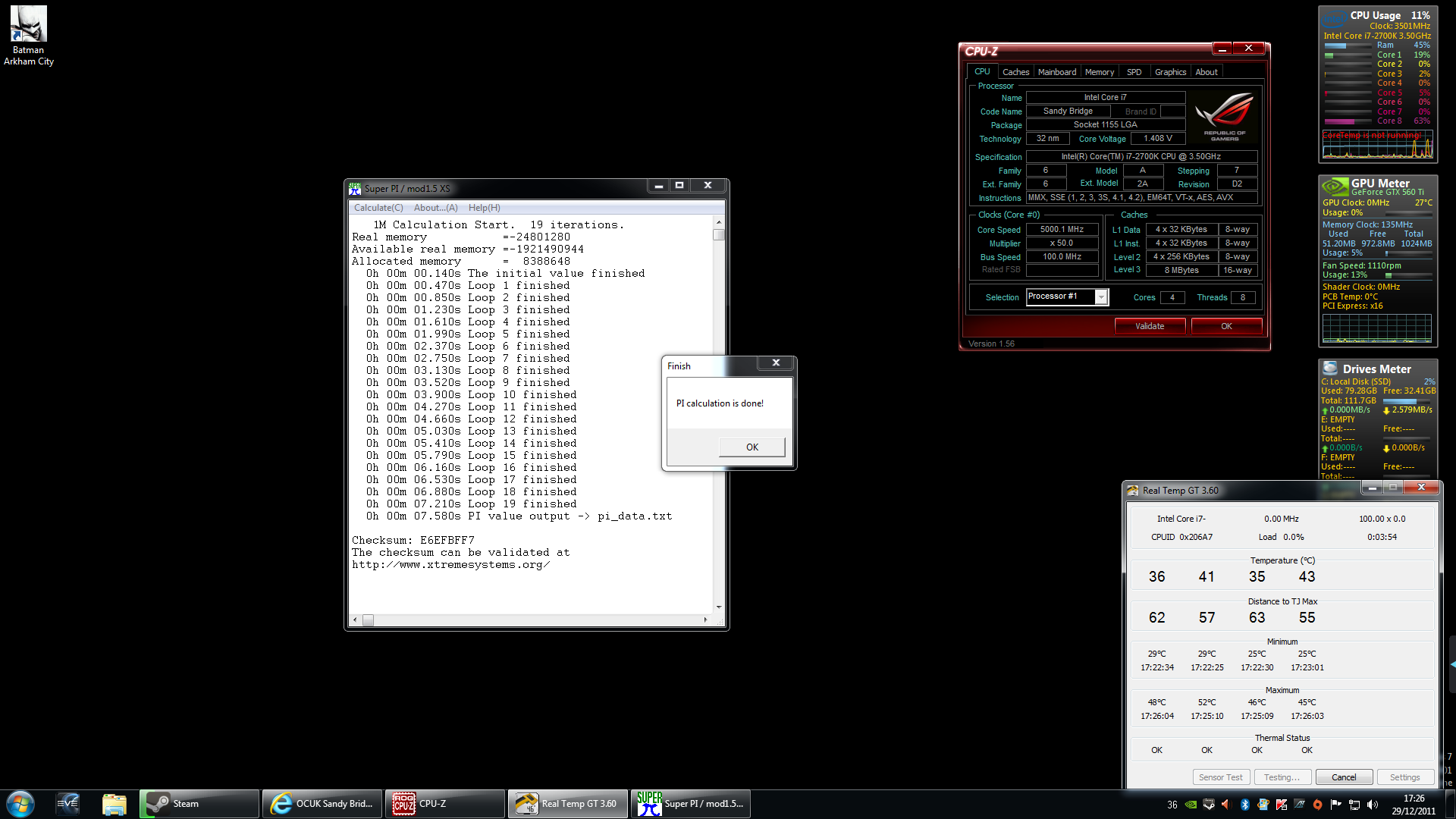Click Multiplier value x 50.0 in CPU-Z
1456x819 pixels.
pos(1062,243)
